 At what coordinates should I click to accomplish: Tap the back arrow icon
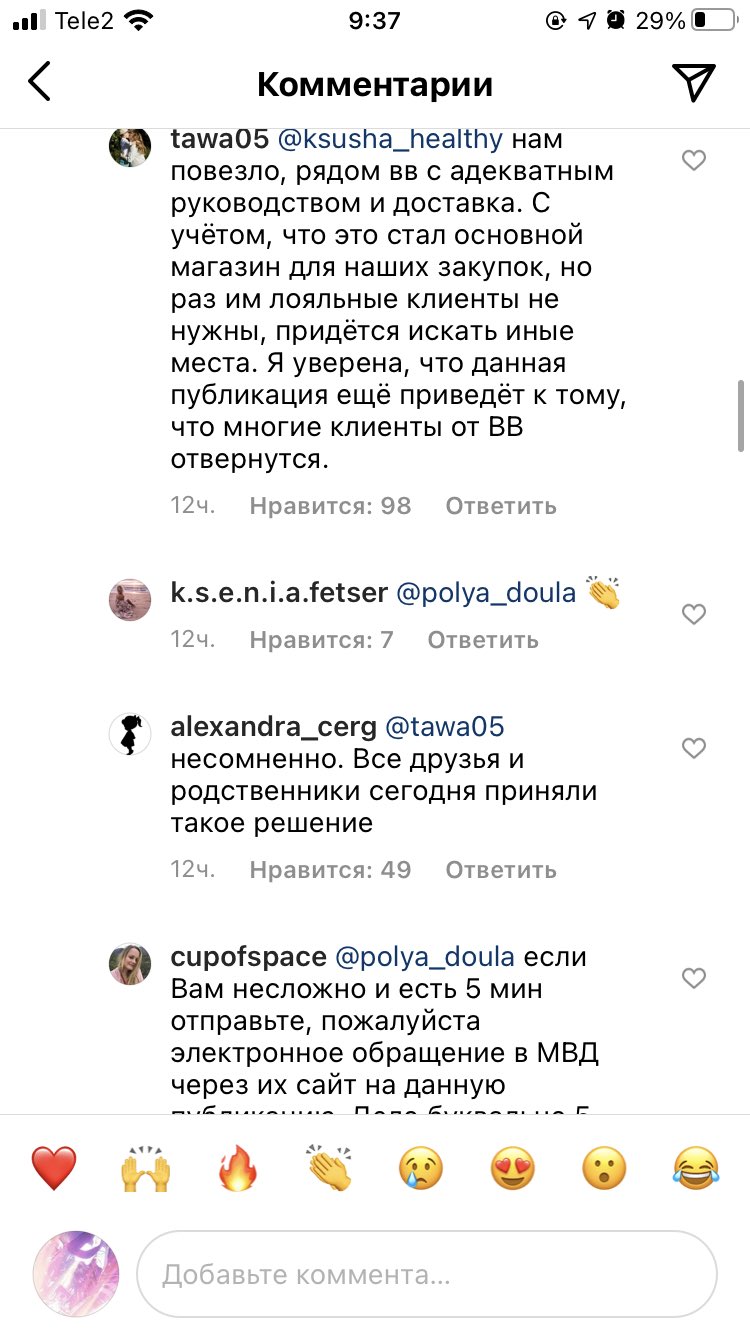pyautogui.click(x=40, y=83)
